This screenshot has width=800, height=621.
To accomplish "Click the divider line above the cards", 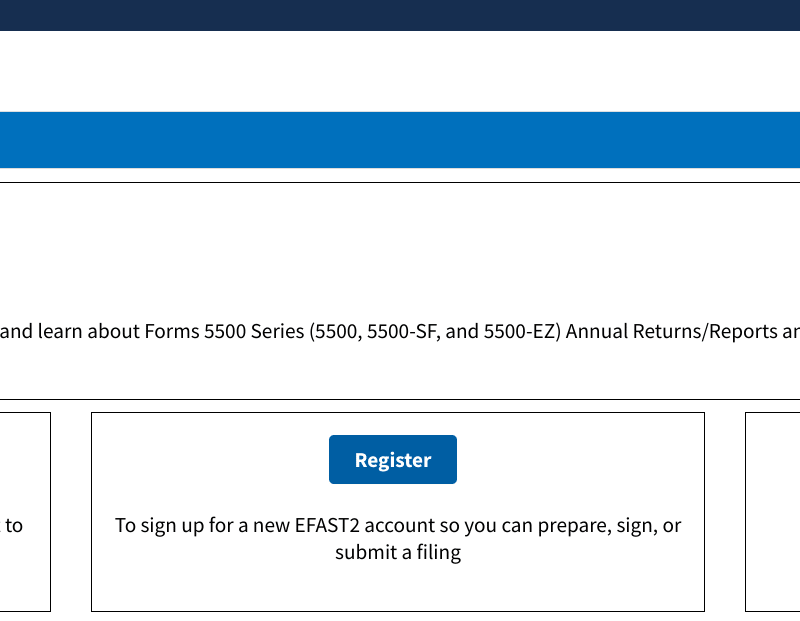I will [x=400, y=400].
